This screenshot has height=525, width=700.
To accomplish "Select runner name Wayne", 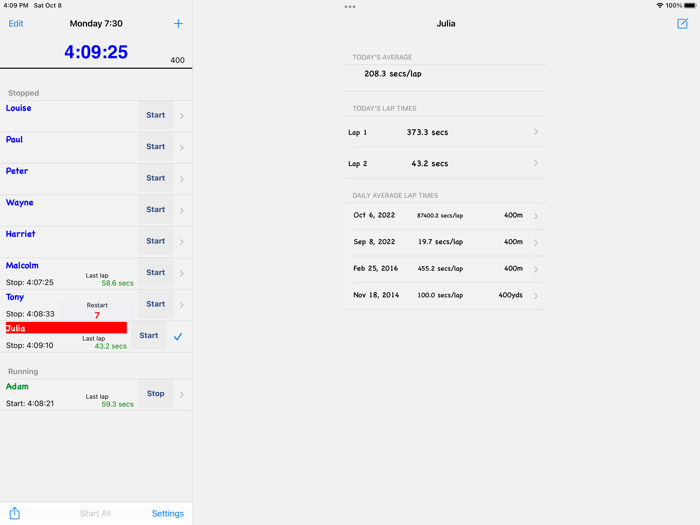I will coord(20,203).
